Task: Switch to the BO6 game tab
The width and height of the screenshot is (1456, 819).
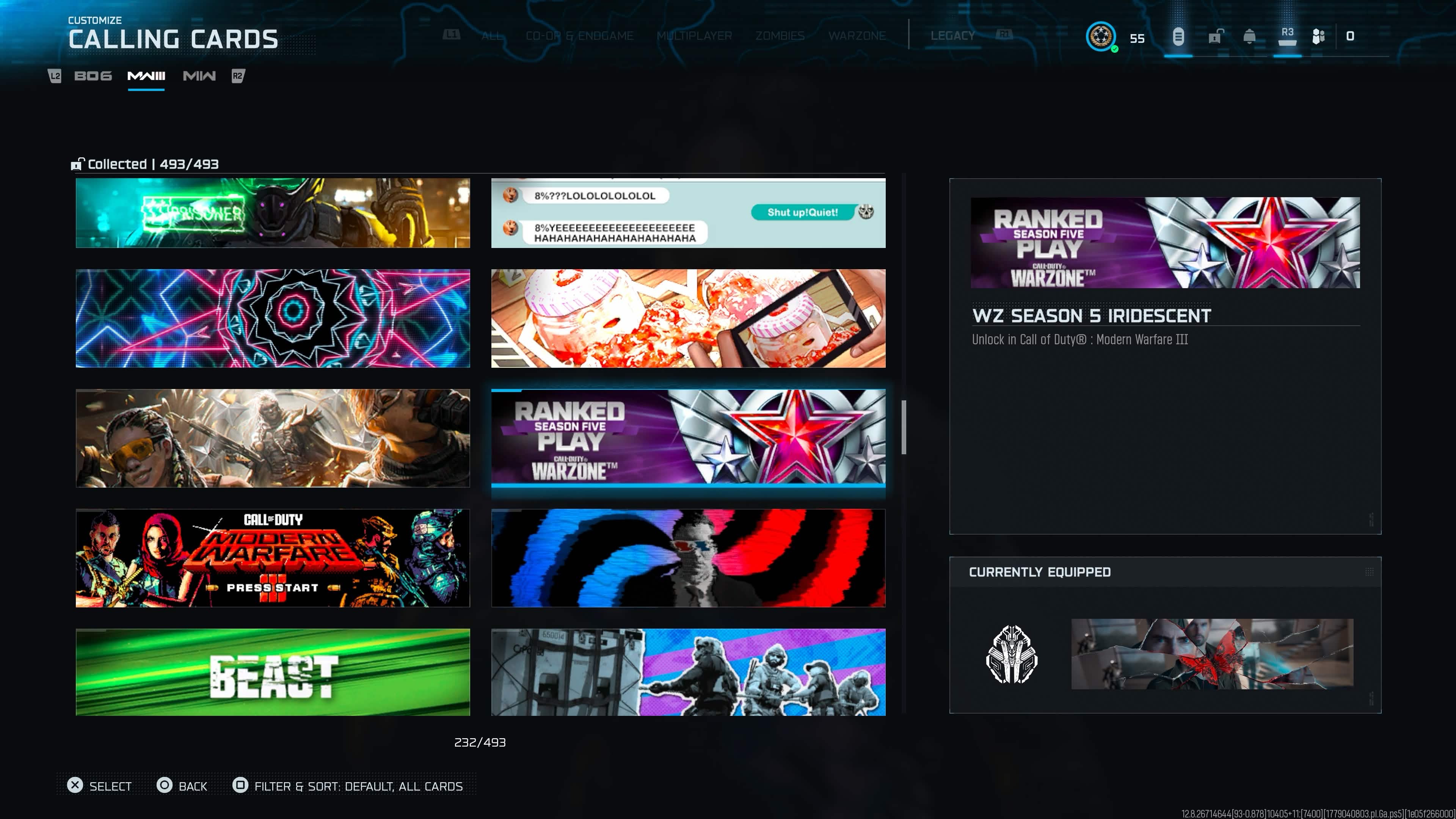Action: pyautogui.click(x=93, y=76)
